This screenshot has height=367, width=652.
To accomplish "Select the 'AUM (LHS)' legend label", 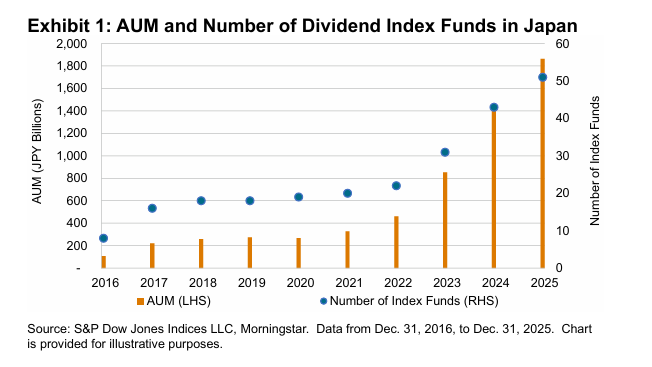I will pos(178,301).
